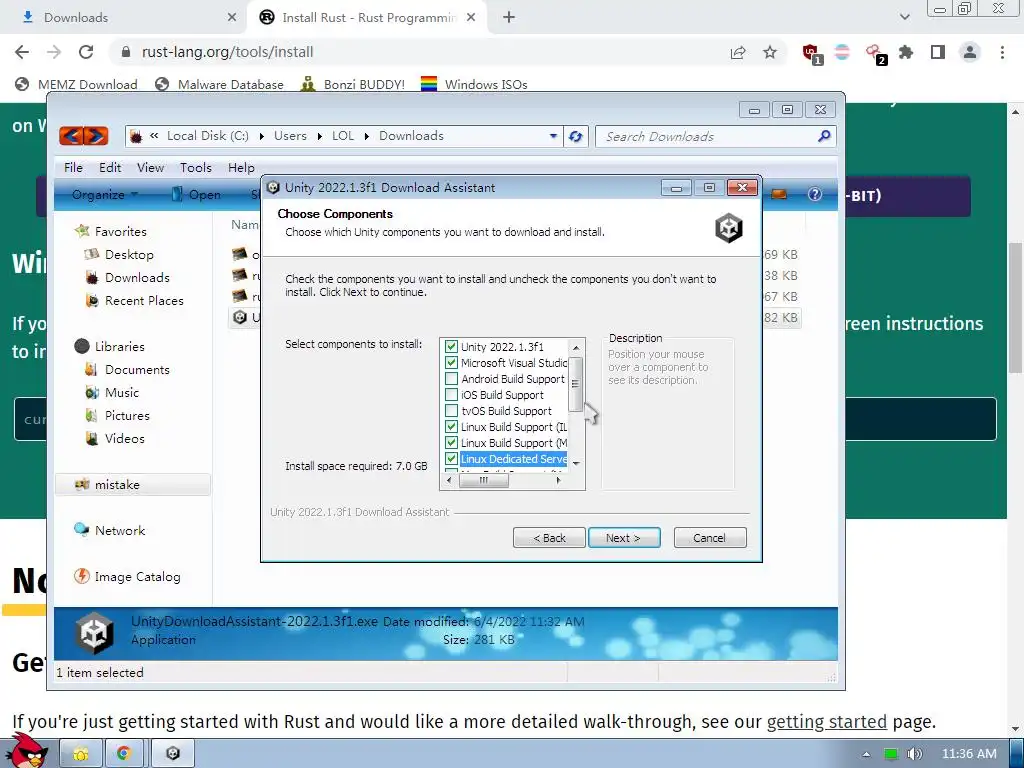Click component list horizontal scroll right arrow
Viewport: 1024px width, 768px height.
558,480
